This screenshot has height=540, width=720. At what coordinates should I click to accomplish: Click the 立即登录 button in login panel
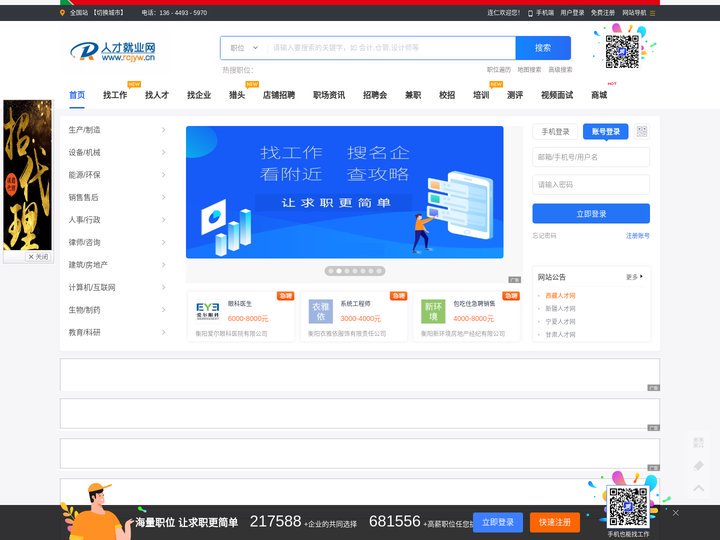coord(591,214)
